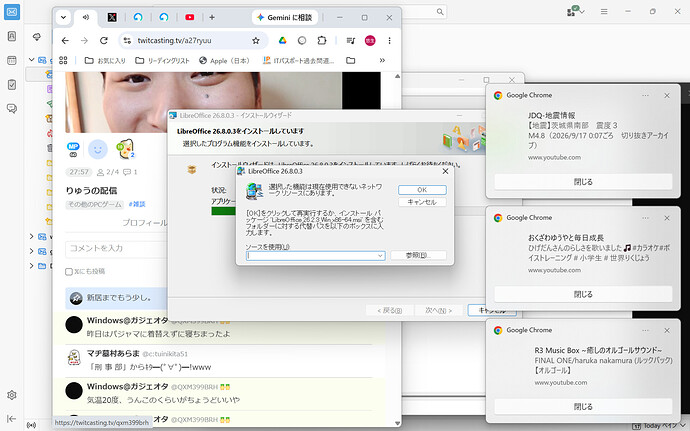The height and width of the screenshot is (431, 690).
Task: Click the page scrollbar up arrow
Action: pyautogui.click(x=397, y=77)
